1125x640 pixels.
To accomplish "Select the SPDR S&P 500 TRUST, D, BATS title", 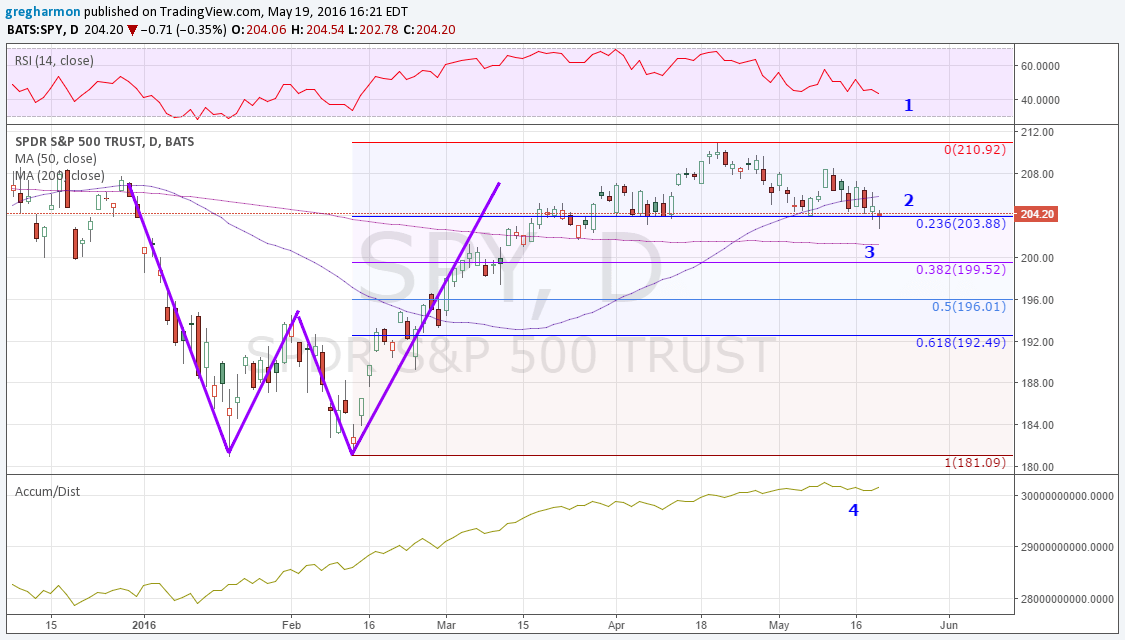I will pos(104,141).
